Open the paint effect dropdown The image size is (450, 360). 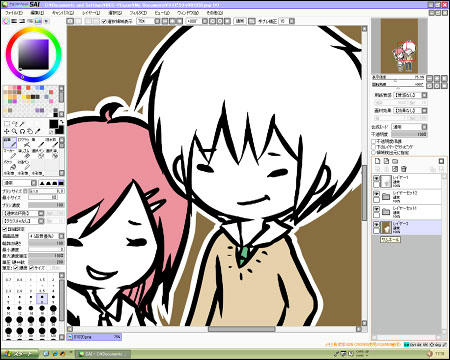[x=411, y=110]
